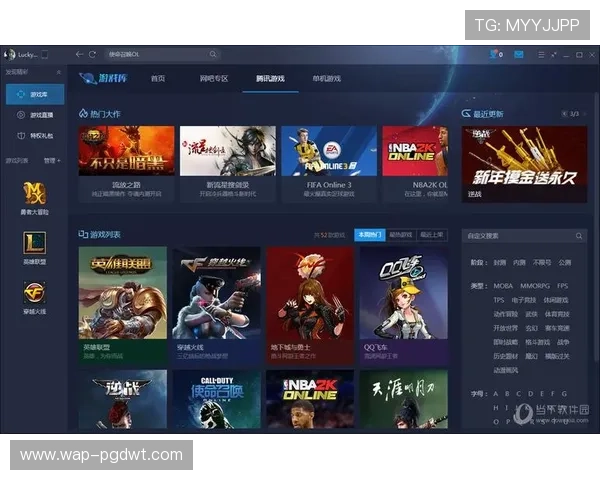Click the search magnifier in the top search box
This screenshot has width=600, height=480.
tap(213, 54)
